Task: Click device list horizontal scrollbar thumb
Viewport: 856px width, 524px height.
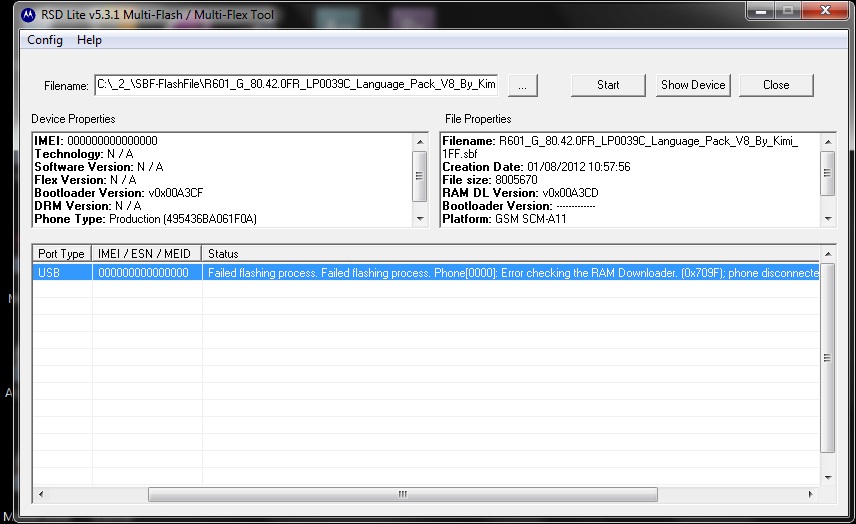Action: (x=403, y=494)
